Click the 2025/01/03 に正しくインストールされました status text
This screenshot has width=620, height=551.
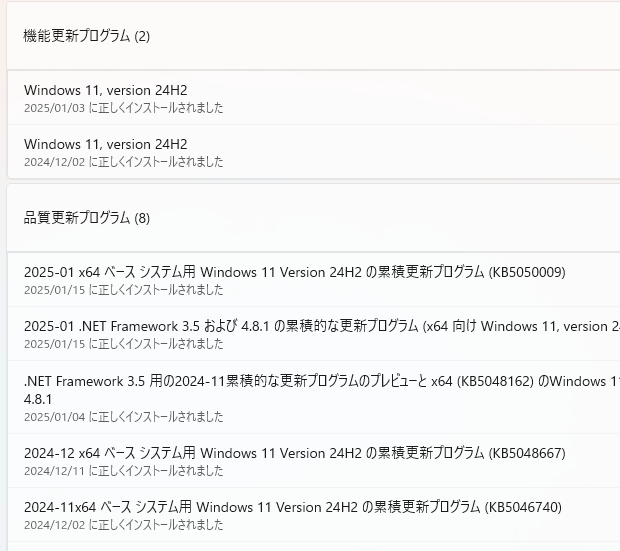[123, 108]
